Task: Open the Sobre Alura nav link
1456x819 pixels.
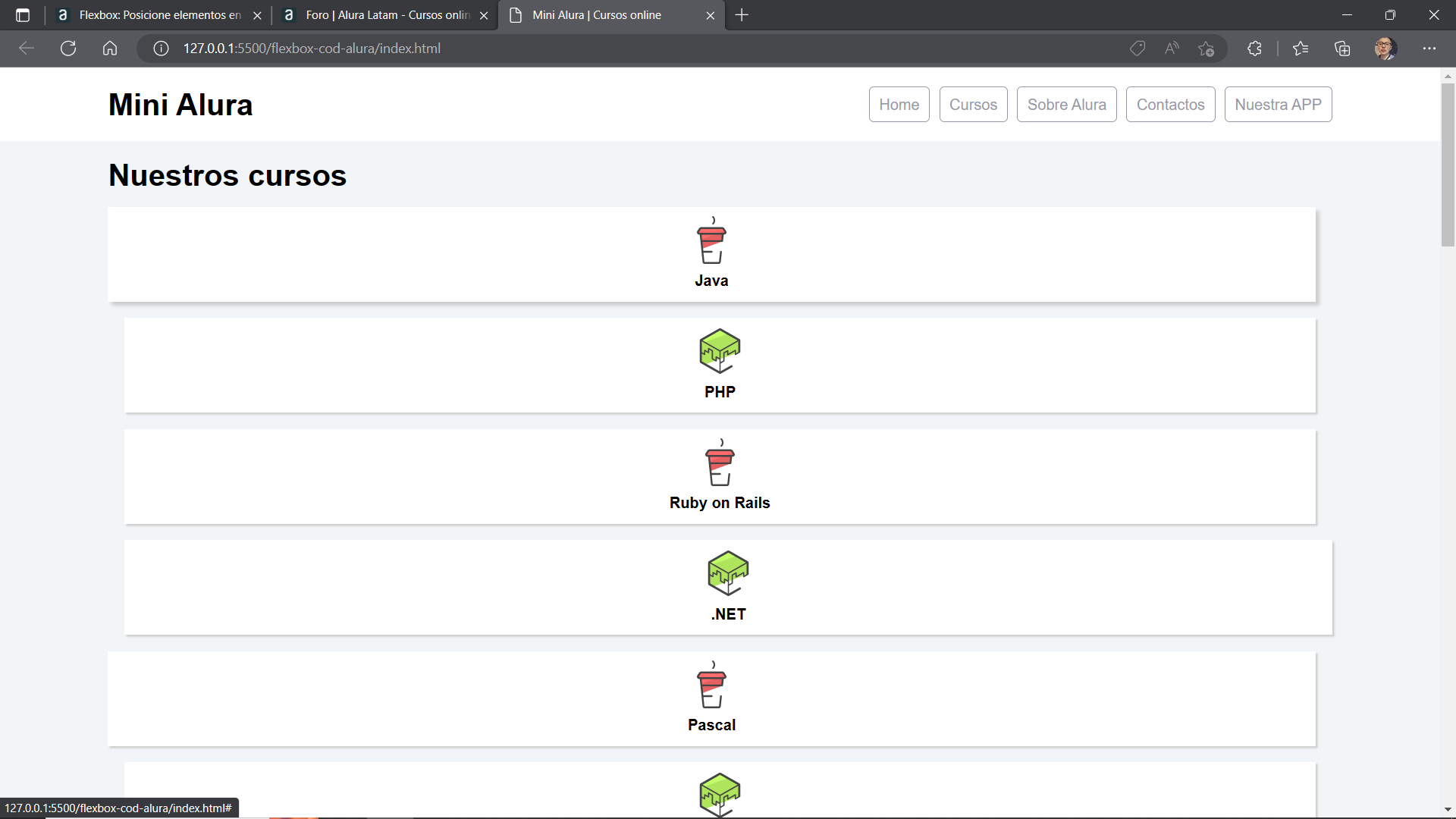Action: (x=1067, y=105)
